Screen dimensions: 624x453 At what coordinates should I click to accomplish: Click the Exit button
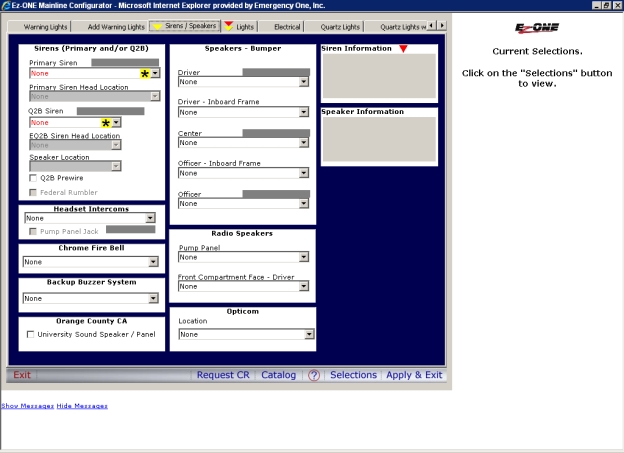point(22,375)
